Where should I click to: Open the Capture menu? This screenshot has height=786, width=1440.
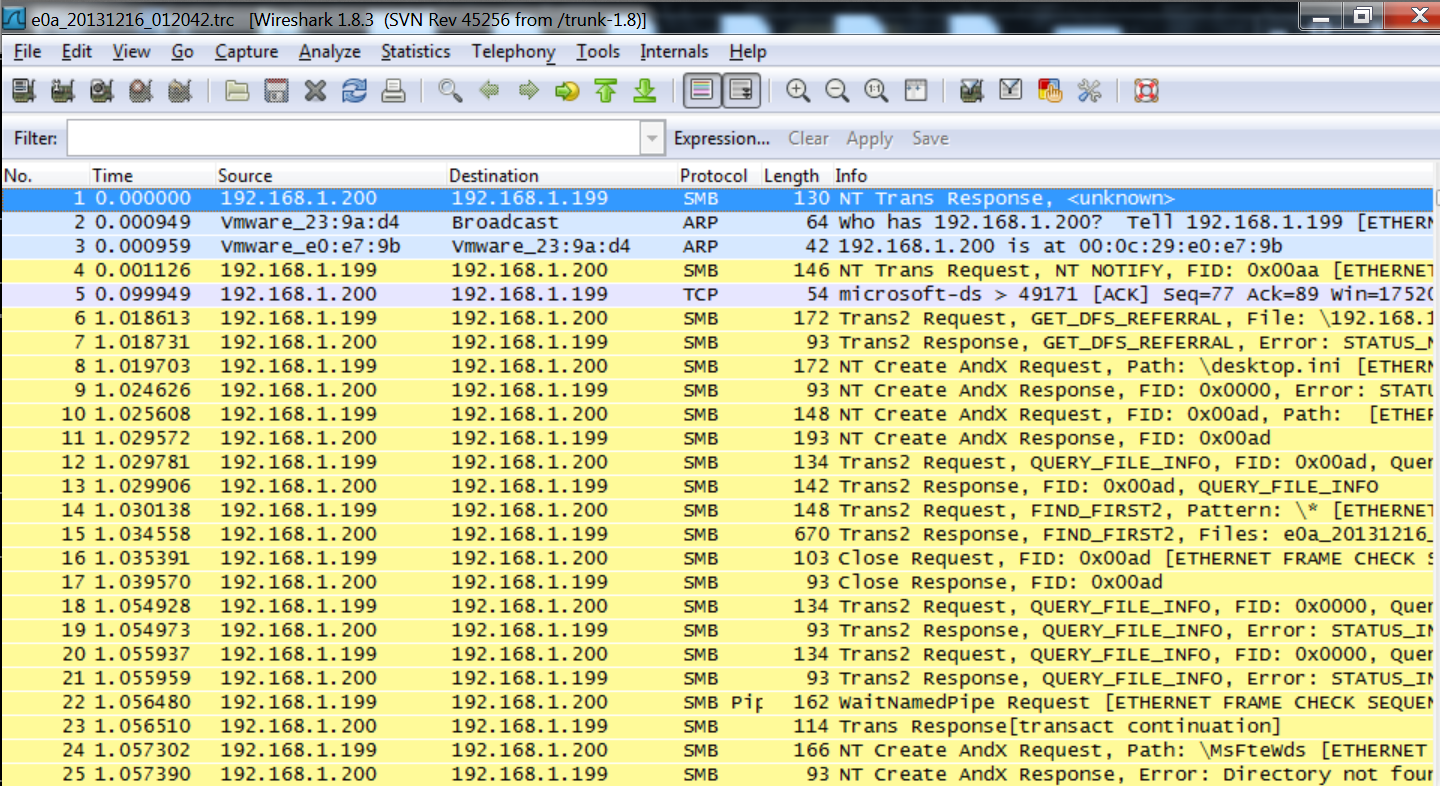[x=248, y=52]
